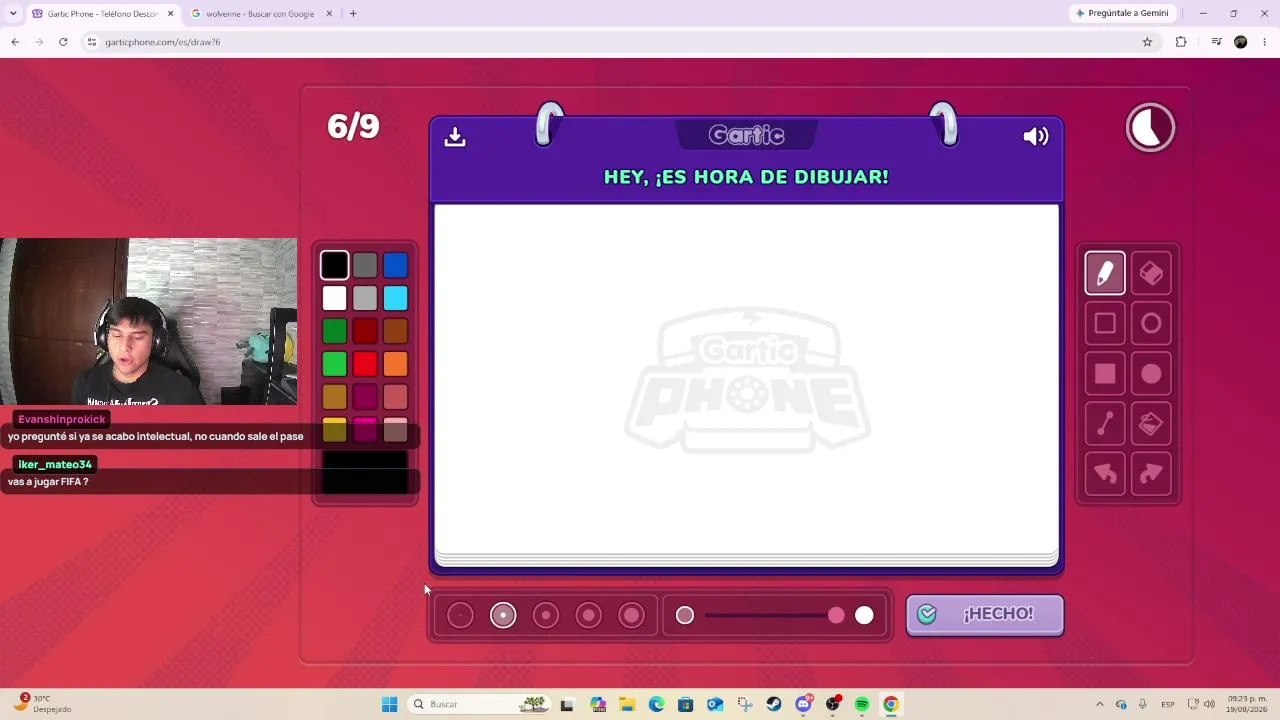This screenshot has height=720, width=1280.
Task: Pick the dark gray color swatch
Action: click(x=365, y=265)
